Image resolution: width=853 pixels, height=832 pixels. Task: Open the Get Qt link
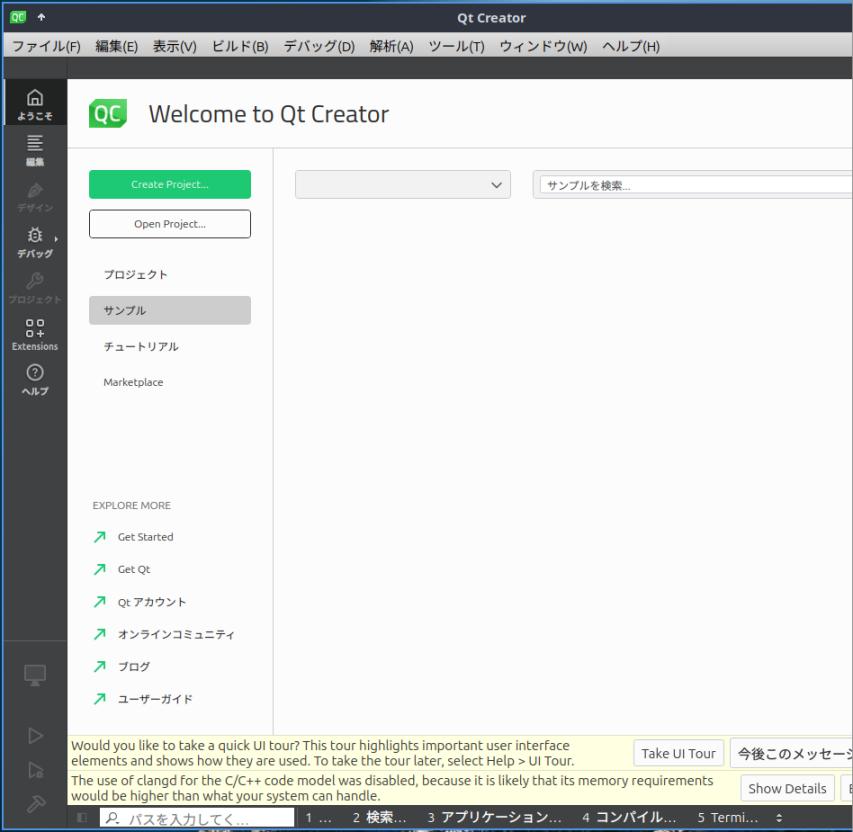coord(134,569)
